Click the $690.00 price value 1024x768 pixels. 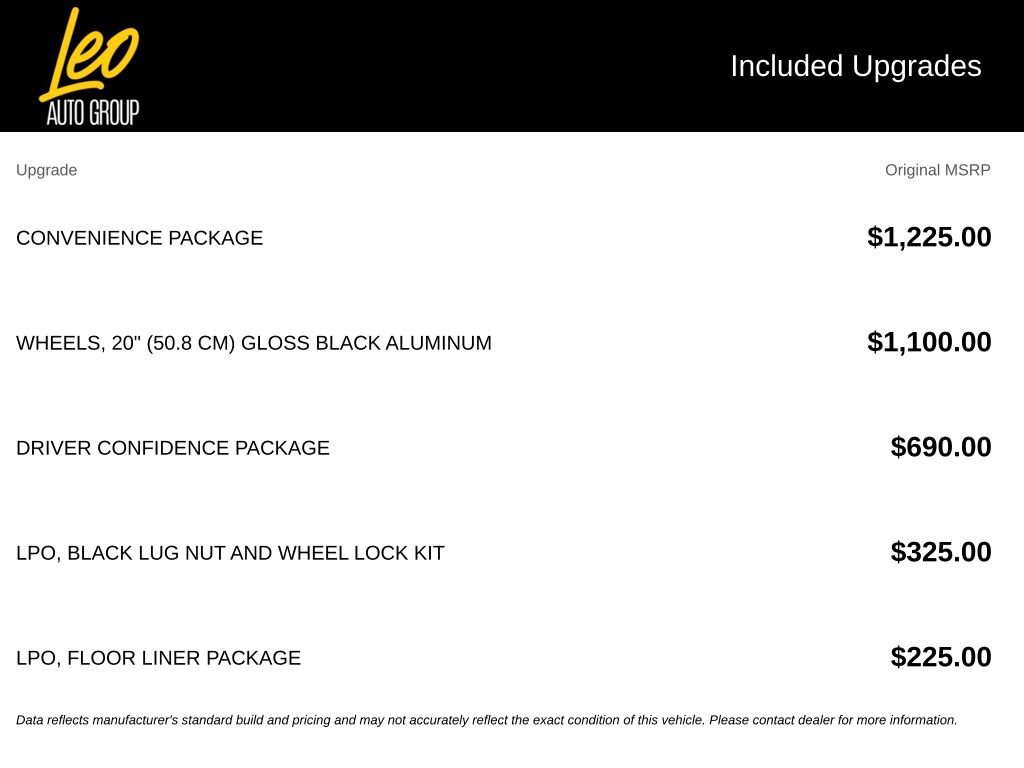point(940,447)
